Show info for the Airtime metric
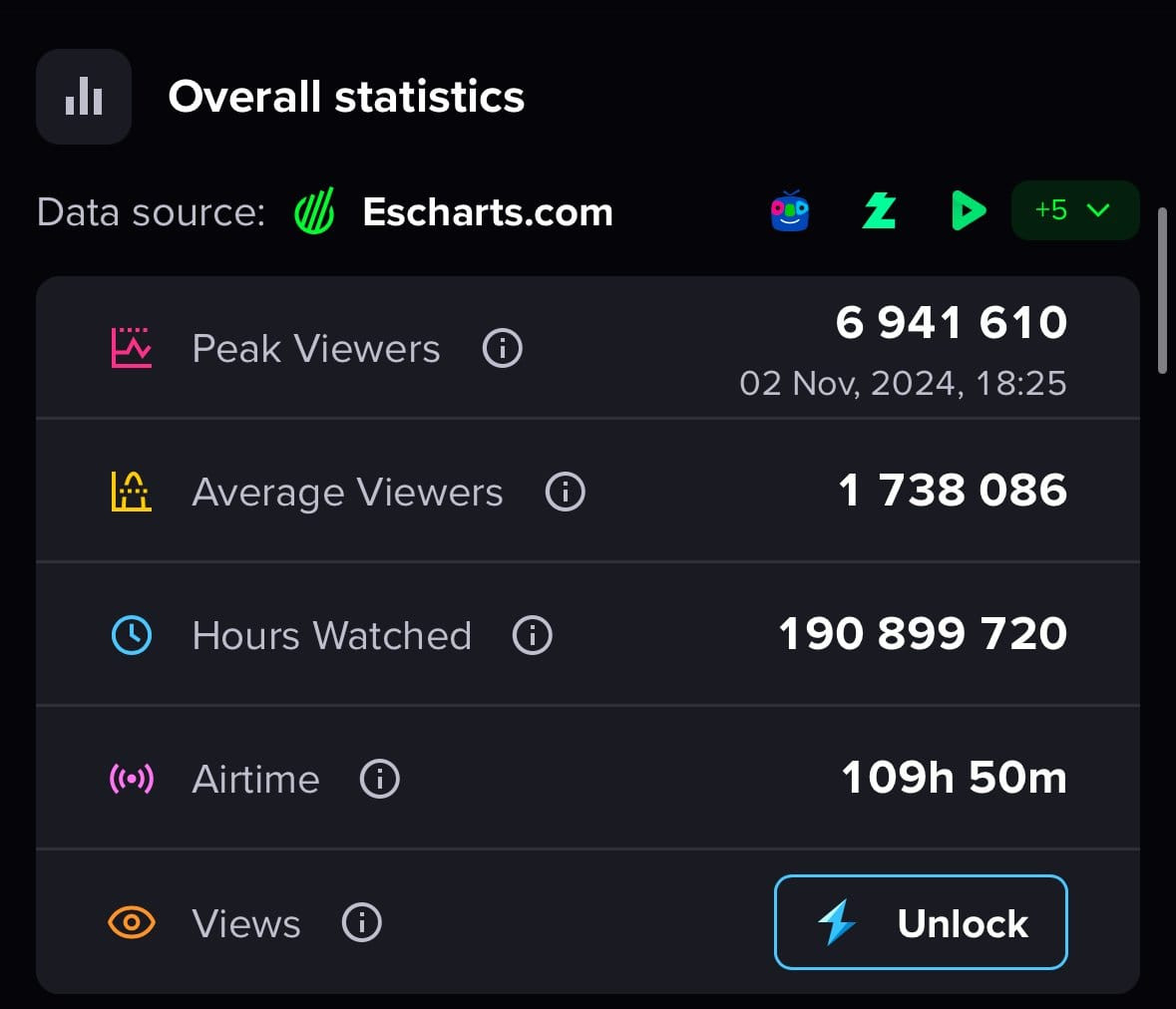The image size is (1176, 1009). (379, 778)
